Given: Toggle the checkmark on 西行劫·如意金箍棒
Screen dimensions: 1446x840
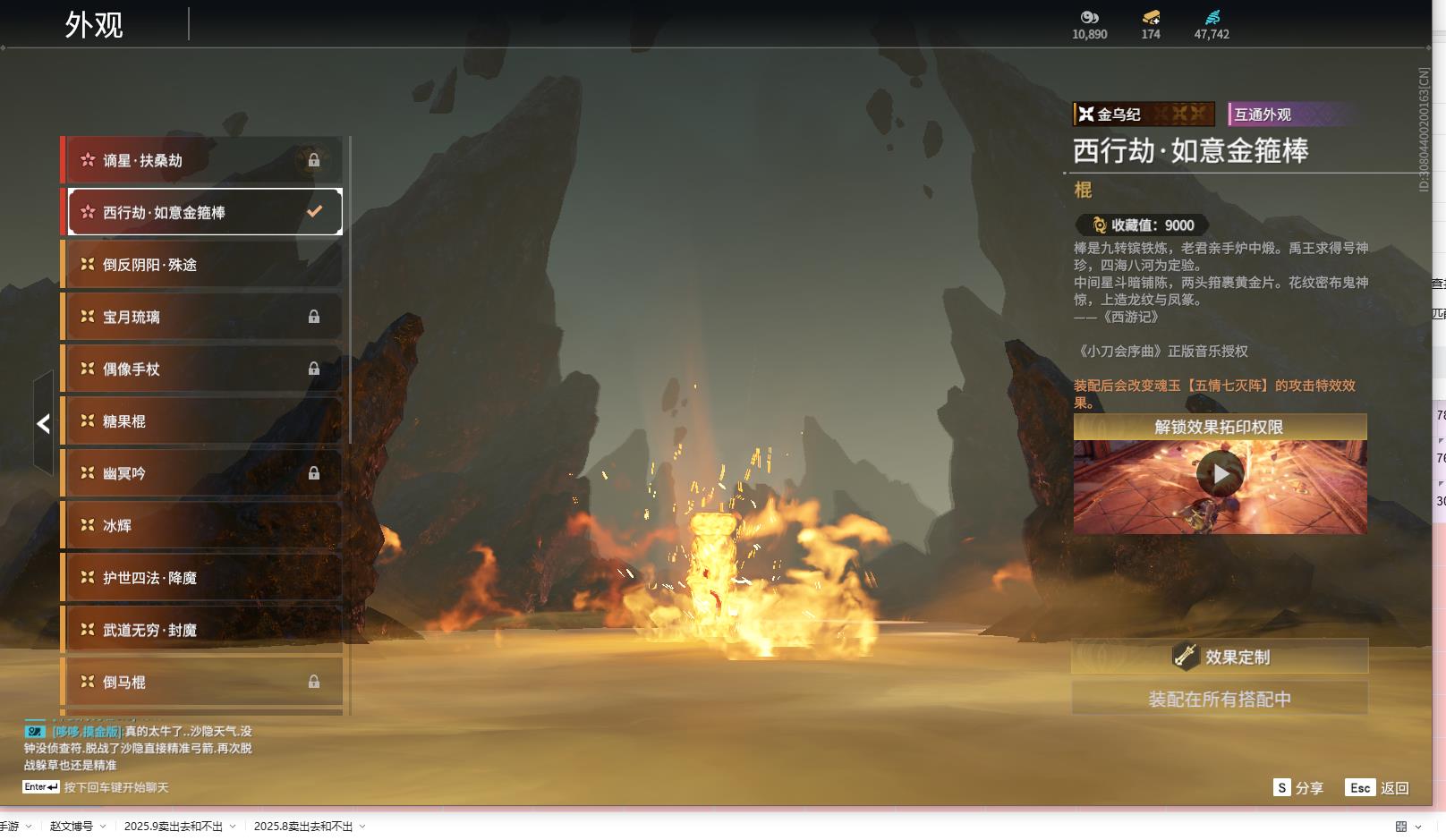Looking at the screenshot, I should [314, 212].
